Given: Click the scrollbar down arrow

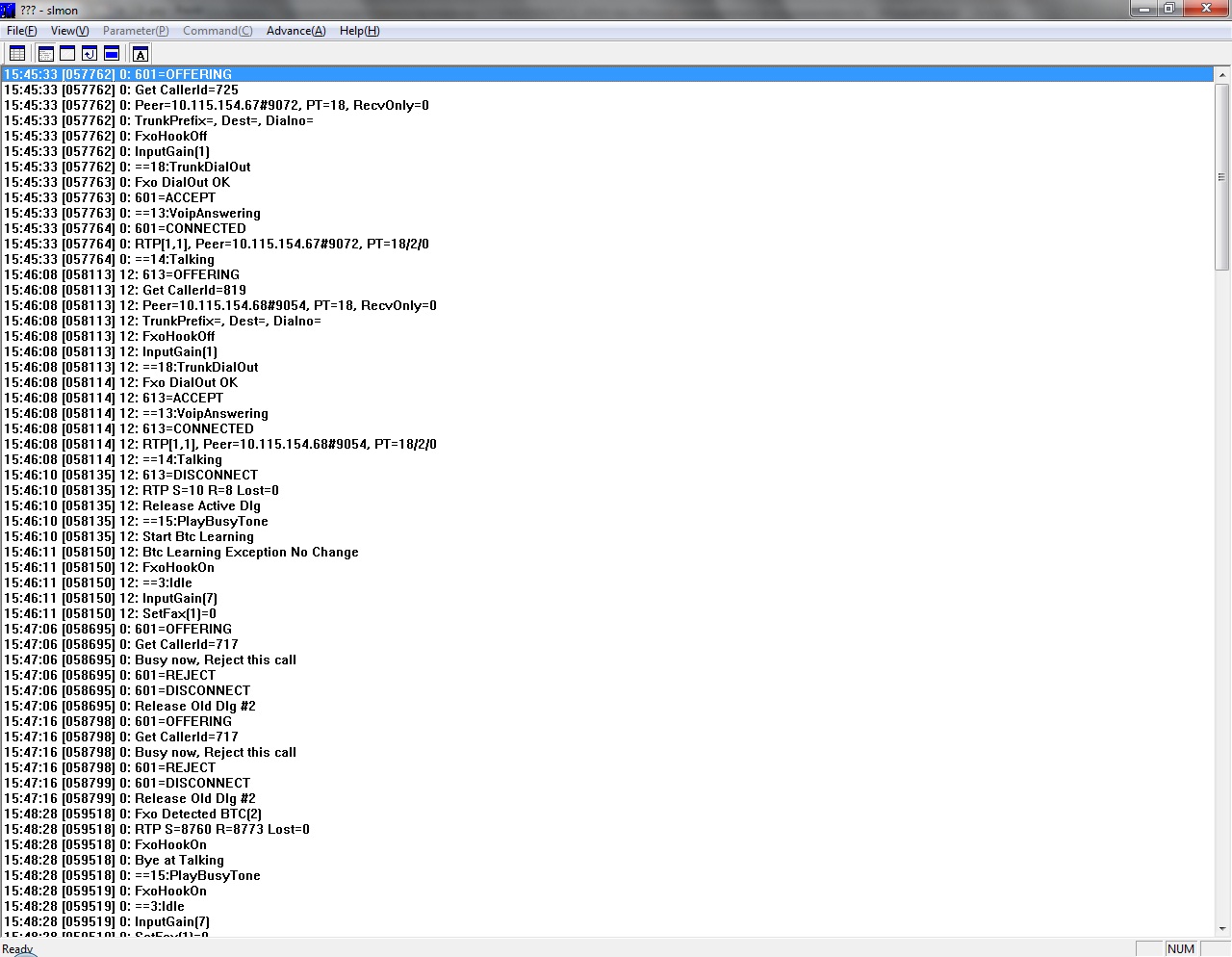Looking at the screenshot, I should (1222, 928).
